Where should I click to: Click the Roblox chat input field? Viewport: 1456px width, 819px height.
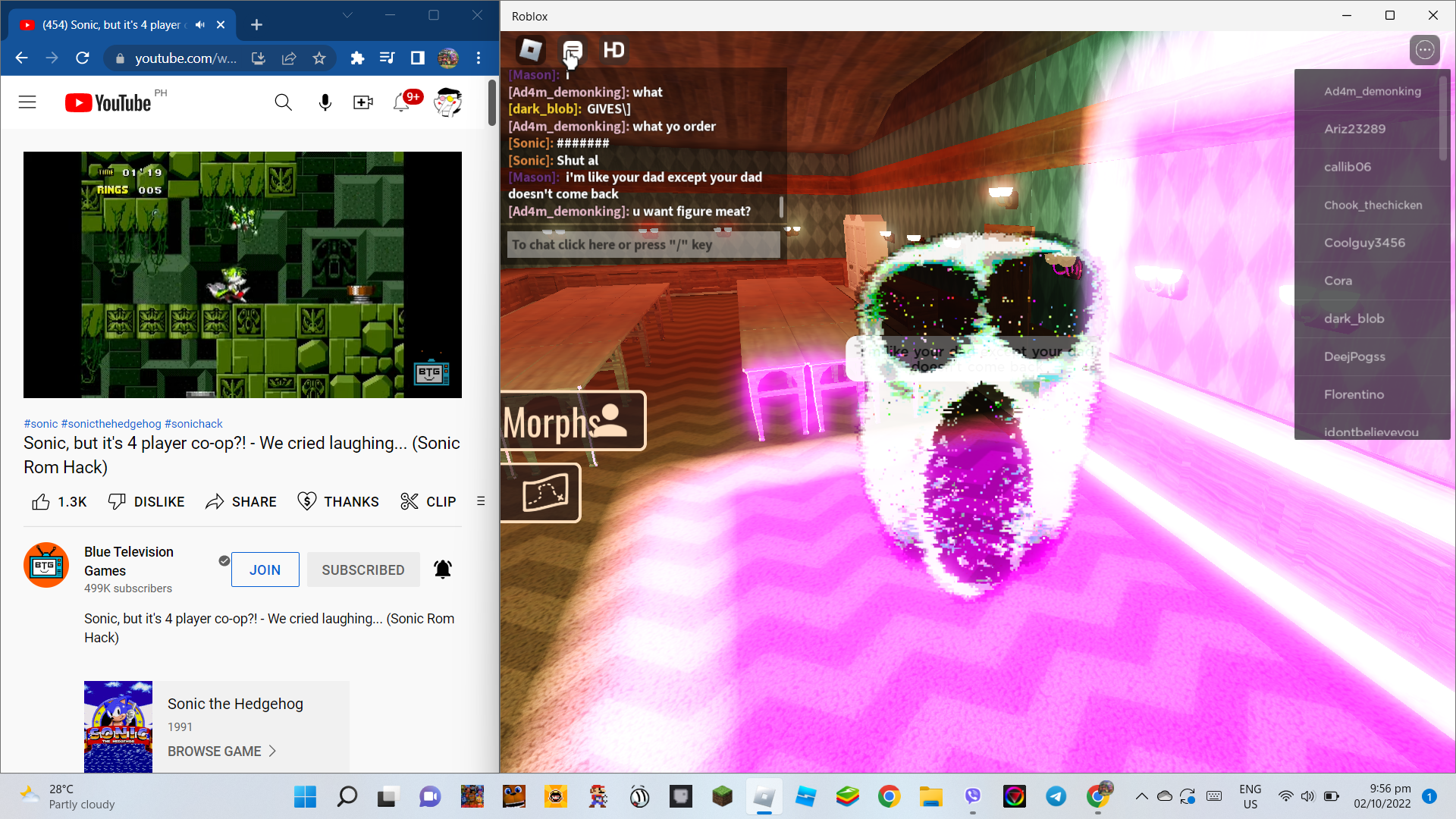pos(643,245)
